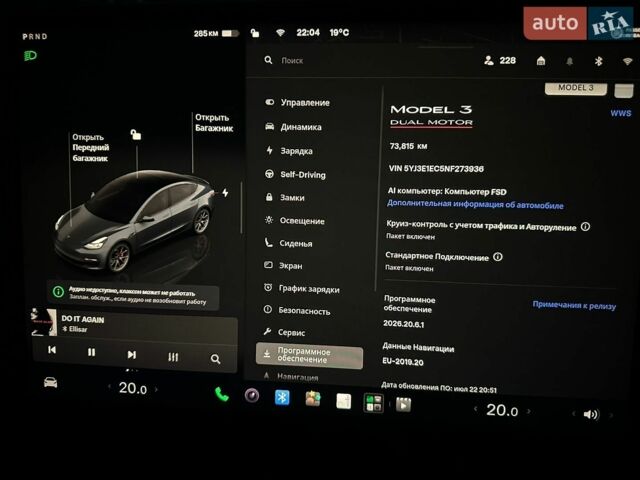Skip to next track
Viewport: 640px width, 480px height.
click(x=131, y=355)
